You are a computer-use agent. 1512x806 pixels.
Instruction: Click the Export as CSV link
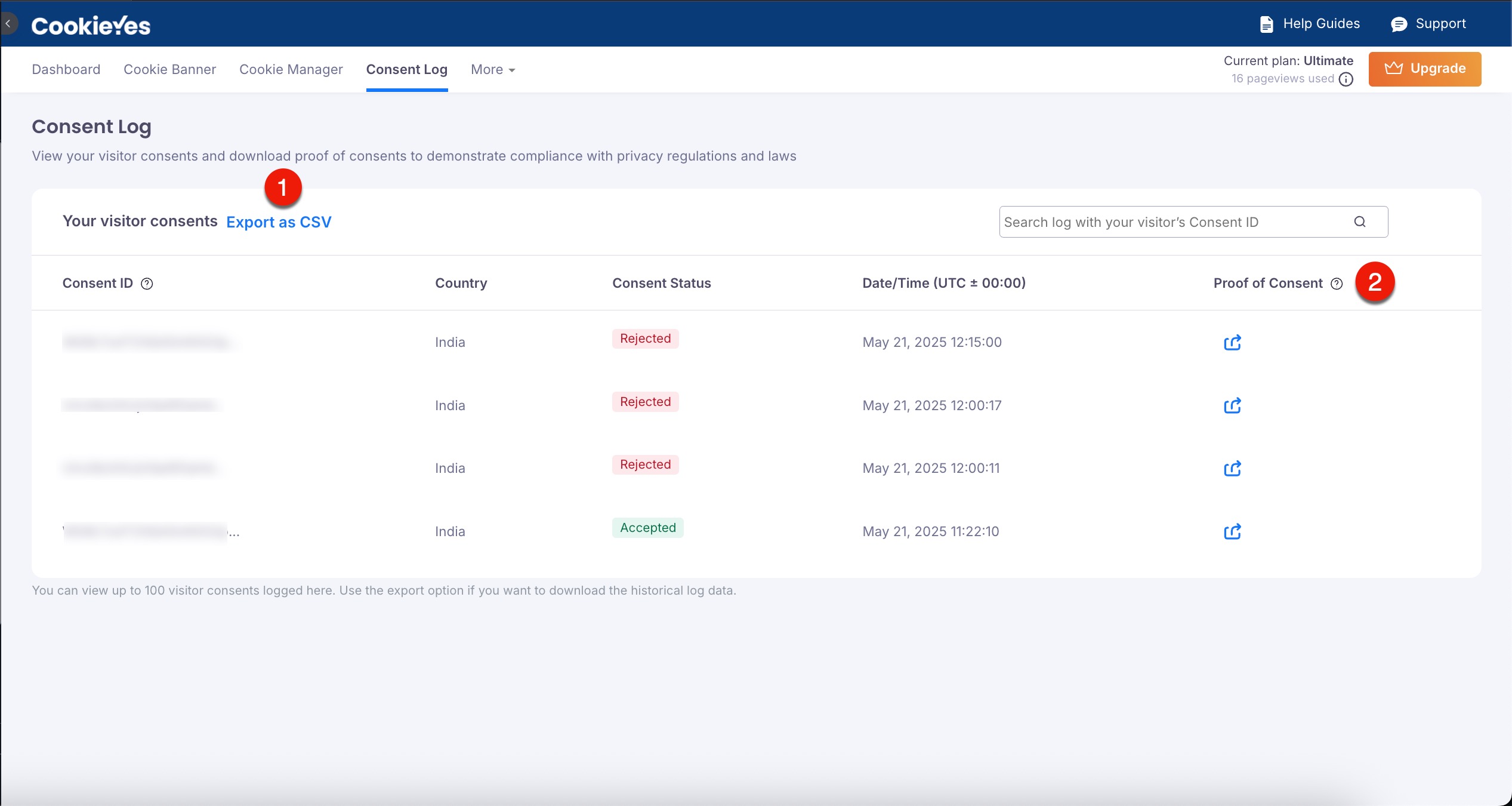(279, 222)
